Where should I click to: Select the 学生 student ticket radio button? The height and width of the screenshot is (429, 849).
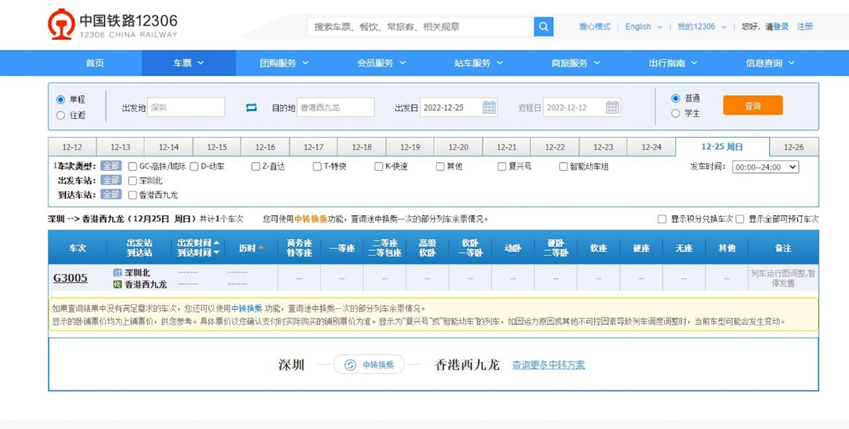pos(676,114)
